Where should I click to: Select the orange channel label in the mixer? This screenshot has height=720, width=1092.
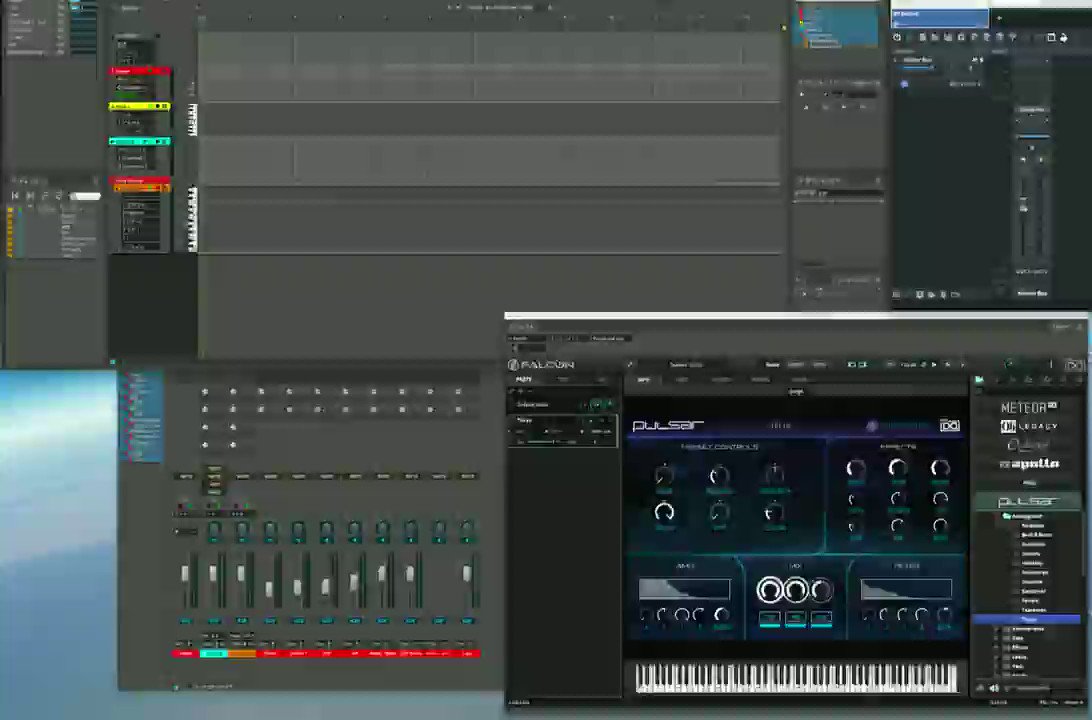[242, 653]
